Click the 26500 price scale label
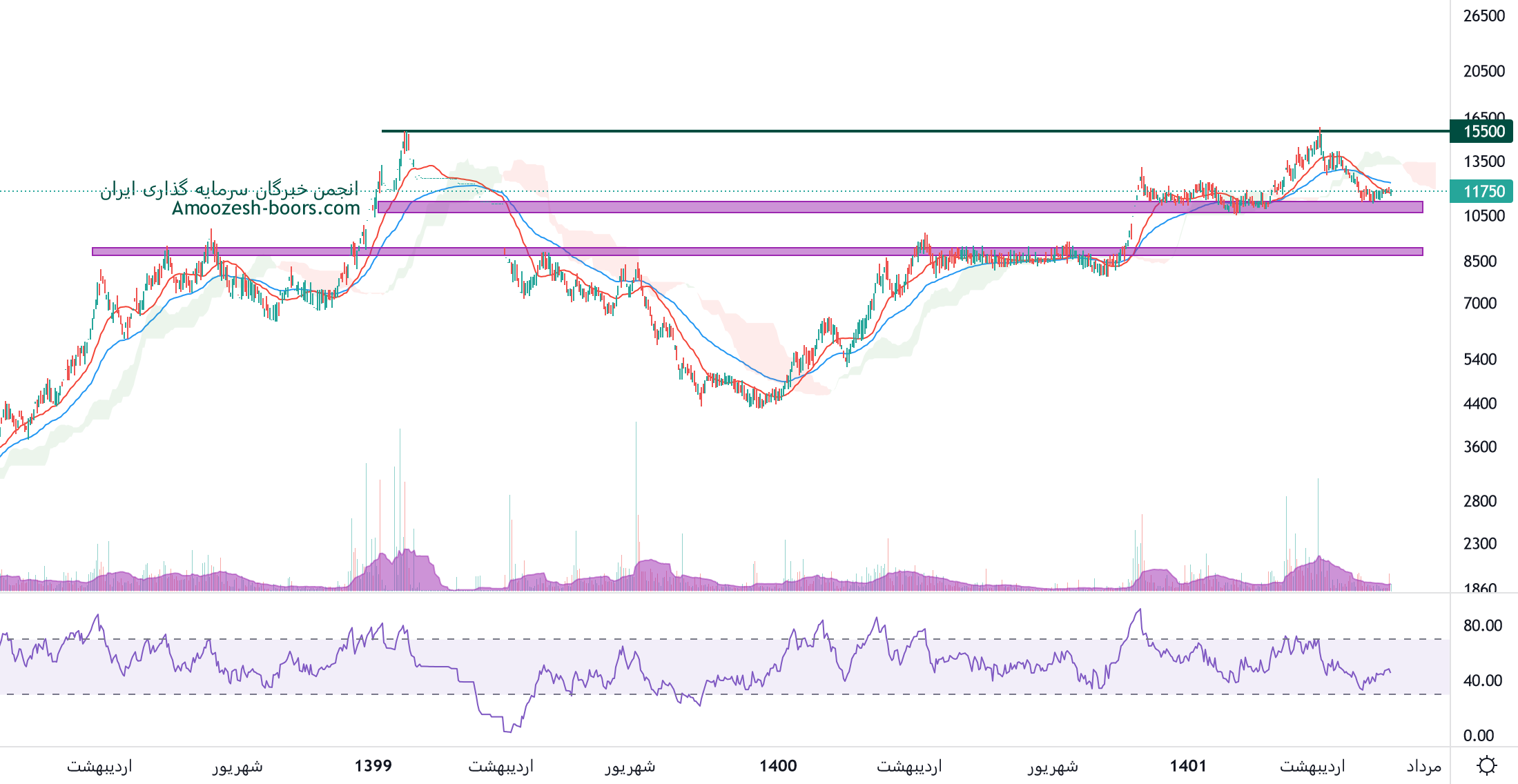Image resolution: width=1518 pixels, height=784 pixels. pyautogui.click(x=1483, y=16)
